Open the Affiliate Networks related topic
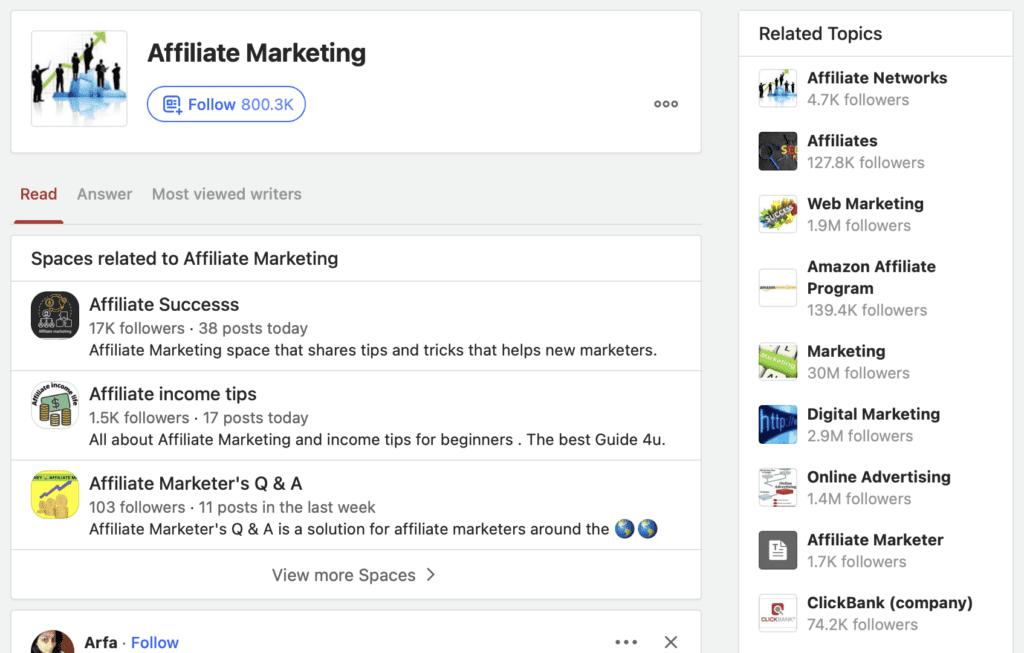The image size is (1024, 653). pos(877,78)
